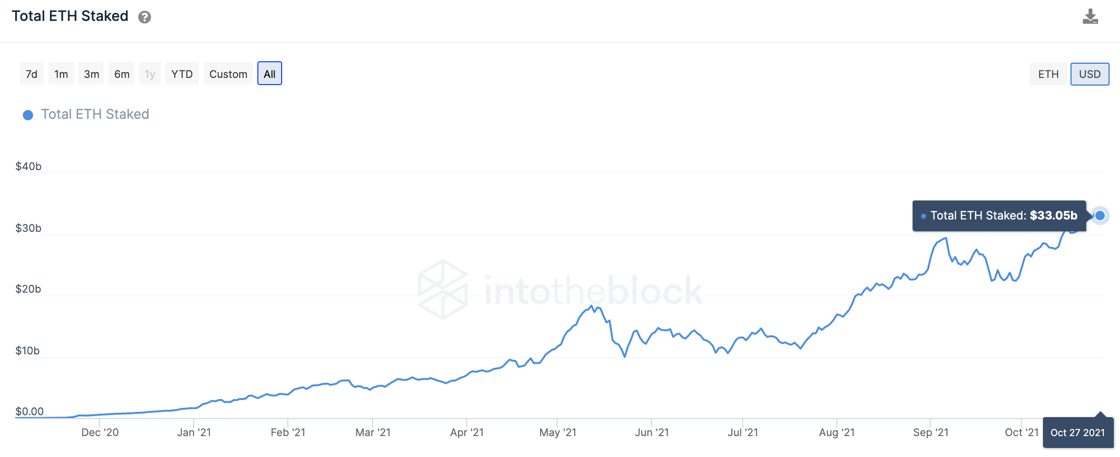The height and width of the screenshot is (457, 1120).
Task: Click the highlighted data point on chart
Action: tap(1100, 215)
